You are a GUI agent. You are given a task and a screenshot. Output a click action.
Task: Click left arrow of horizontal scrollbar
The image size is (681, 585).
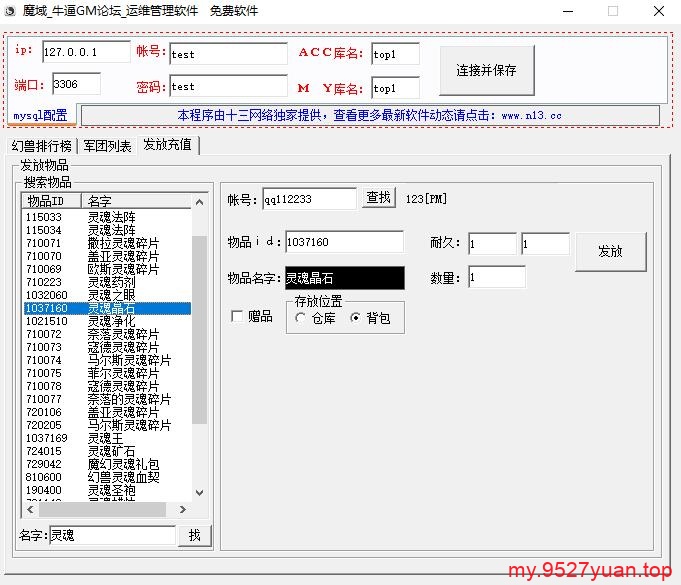pos(30,509)
